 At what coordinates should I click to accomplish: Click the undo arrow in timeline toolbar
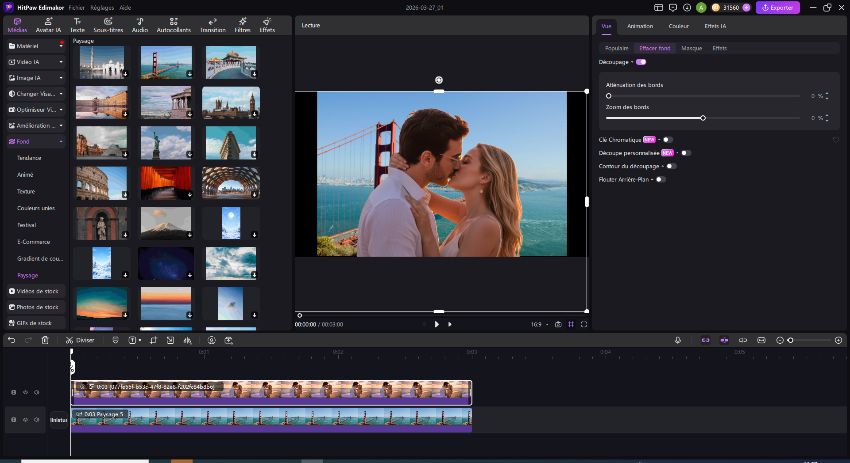coord(11,340)
